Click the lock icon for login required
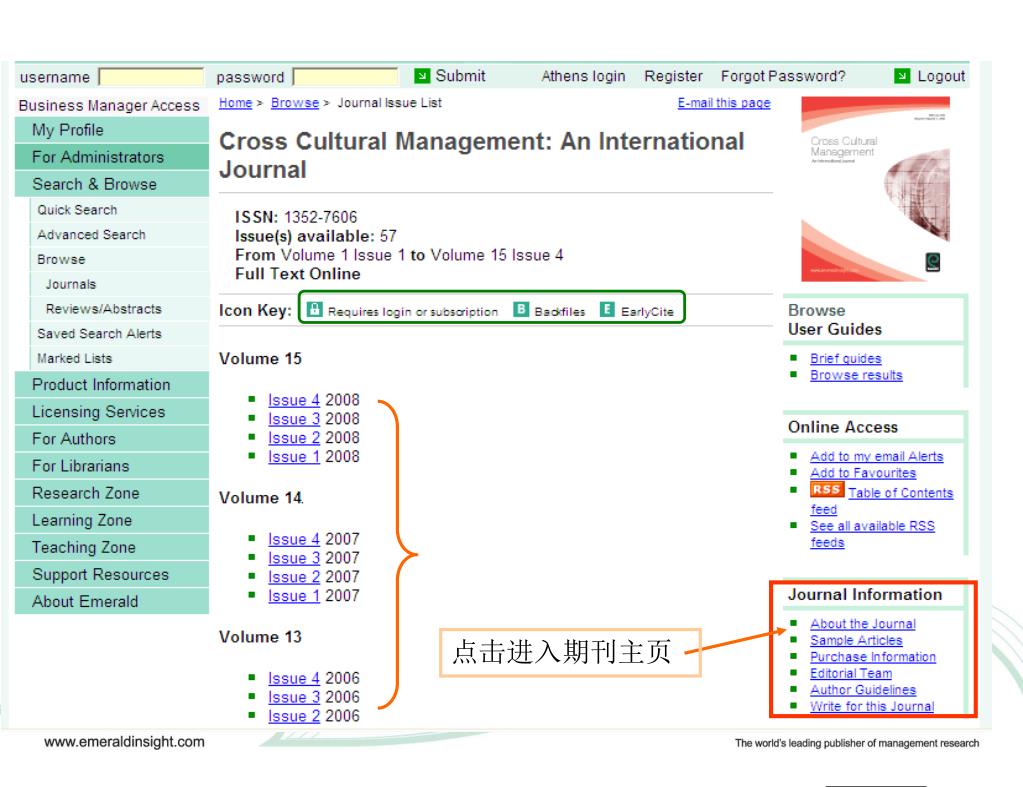This screenshot has height=787, width=1023. pos(314,309)
